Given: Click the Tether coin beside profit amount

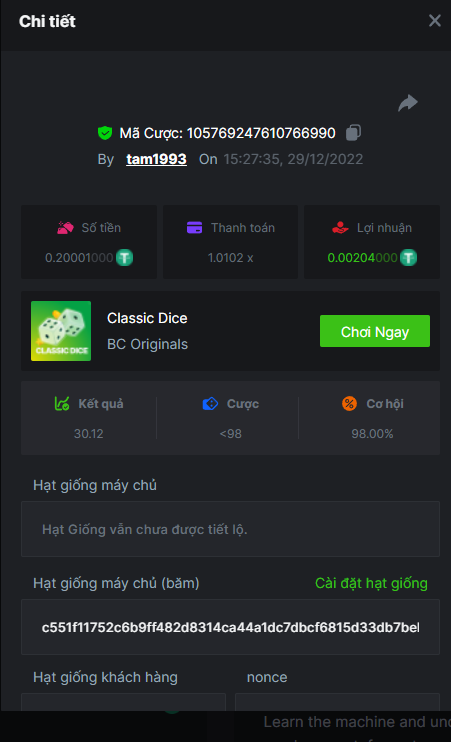Looking at the screenshot, I should pyautogui.click(x=408, y=257).
